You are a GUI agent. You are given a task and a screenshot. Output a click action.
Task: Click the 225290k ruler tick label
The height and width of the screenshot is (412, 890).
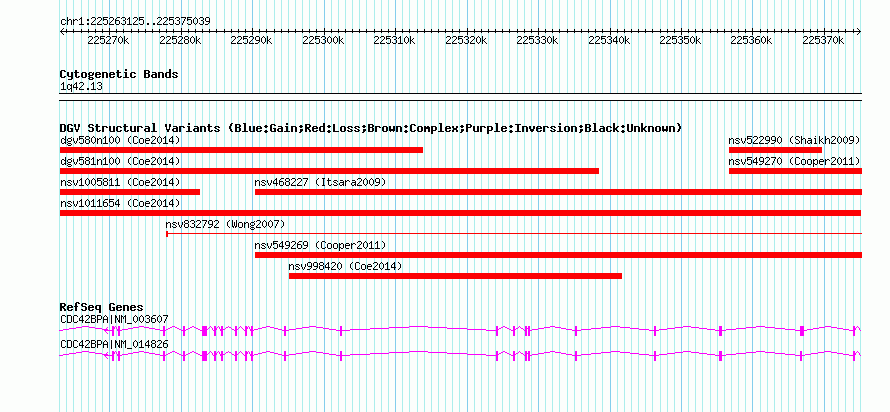pyautogui.click(x=251, y=41)
